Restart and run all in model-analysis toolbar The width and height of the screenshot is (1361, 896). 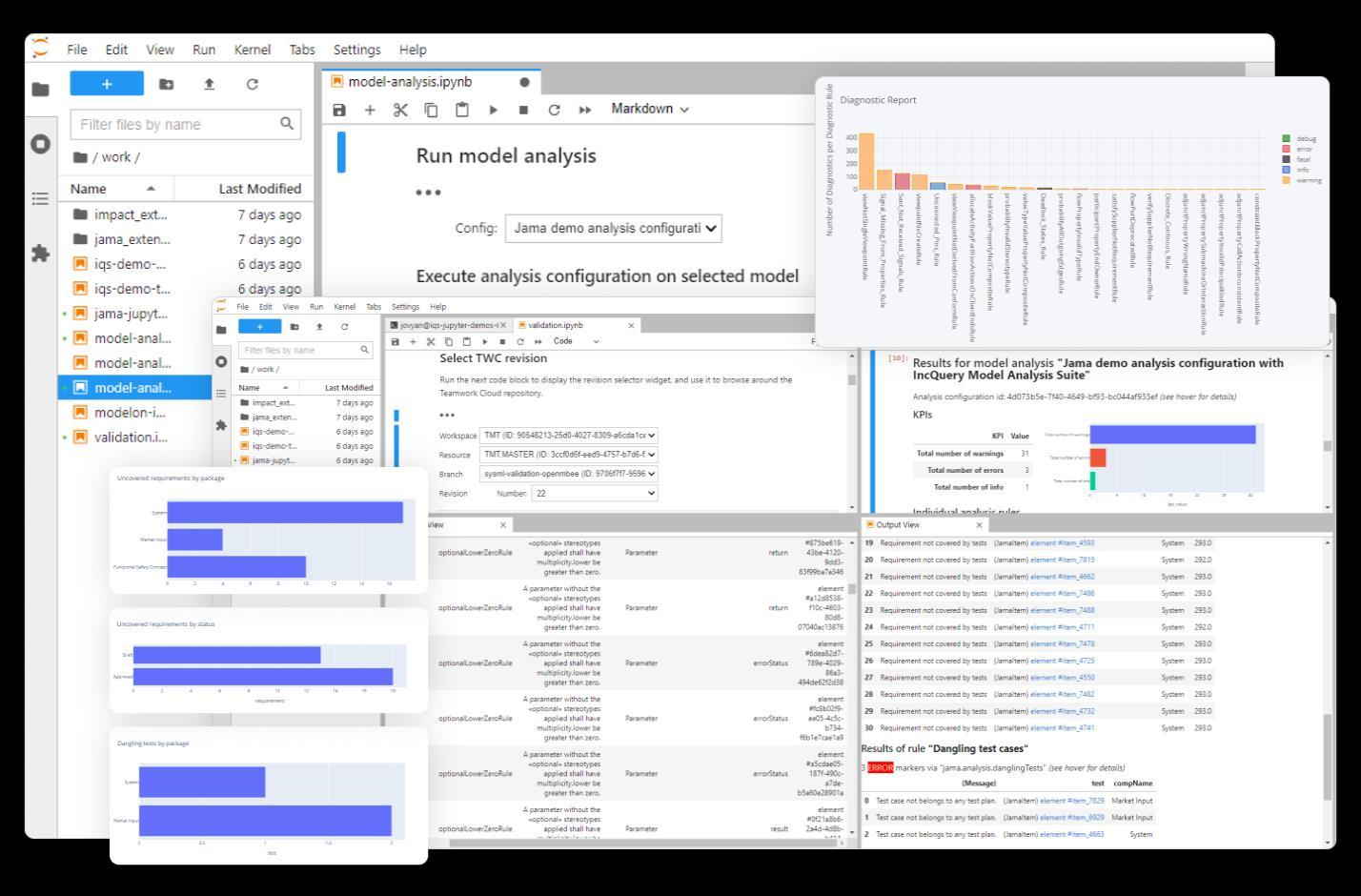point(585,110)
